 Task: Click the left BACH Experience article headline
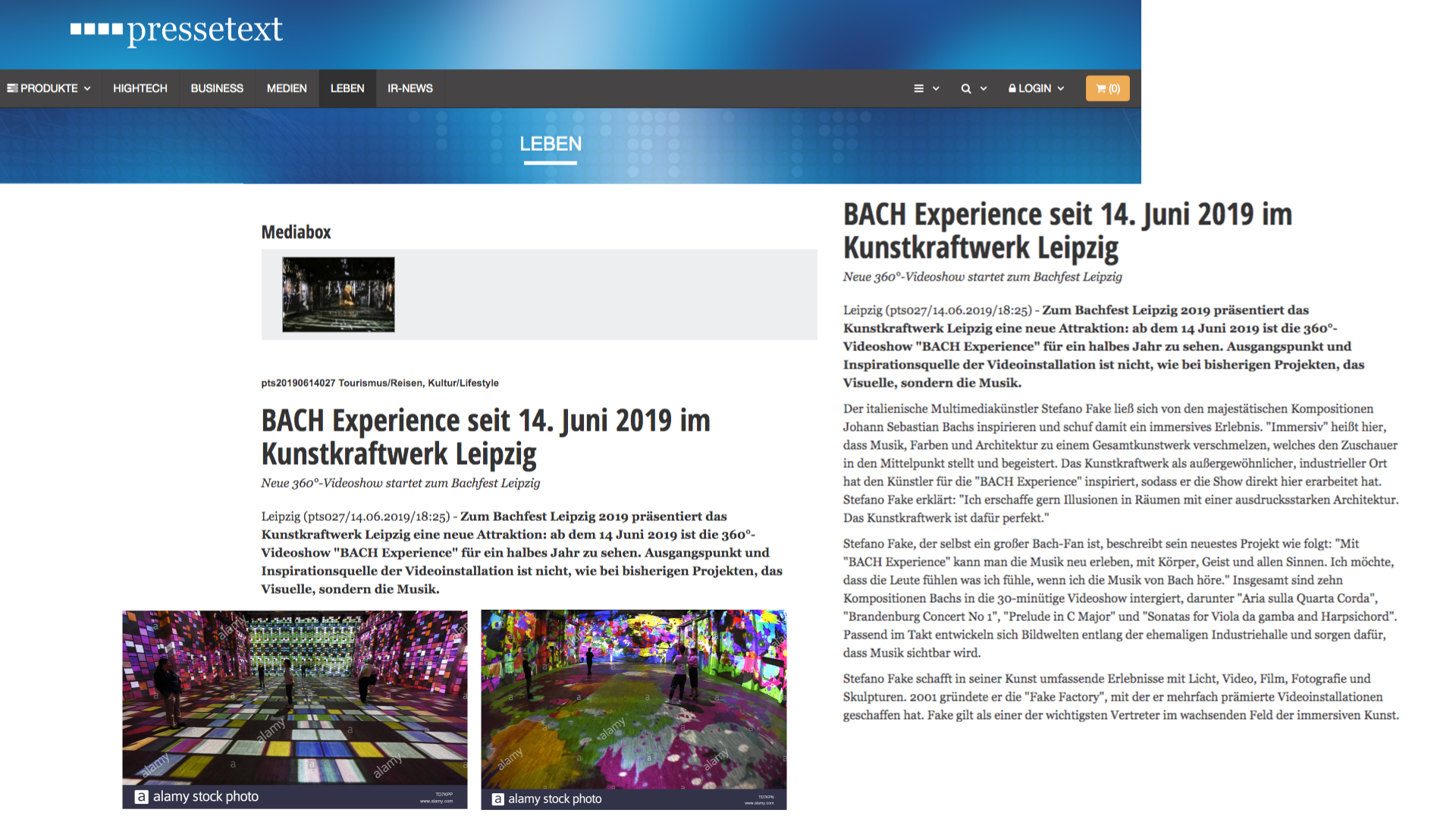click(x=485, y=437)
